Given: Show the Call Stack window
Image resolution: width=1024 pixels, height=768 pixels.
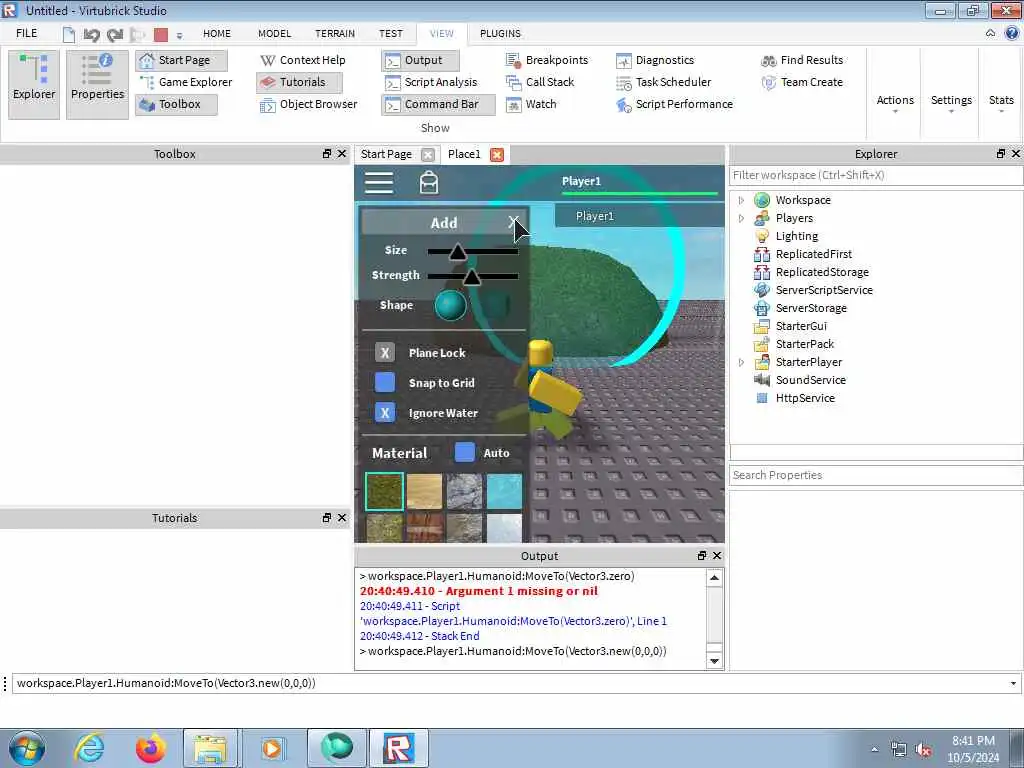Looking at the screenshot, I should coord(540,82).
